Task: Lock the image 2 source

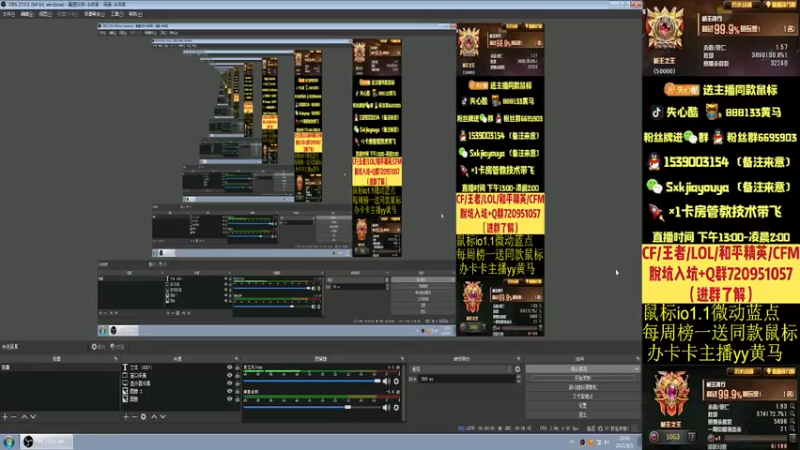Action: point(237,391)
